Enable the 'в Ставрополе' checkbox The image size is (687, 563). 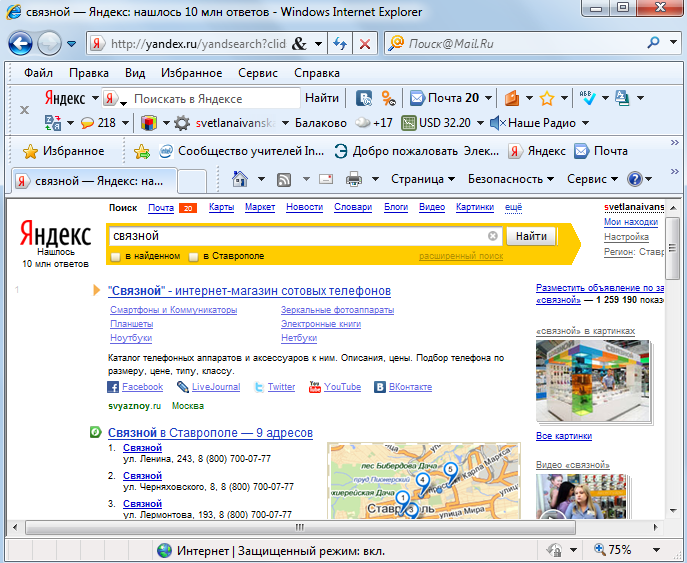point(194,256)
